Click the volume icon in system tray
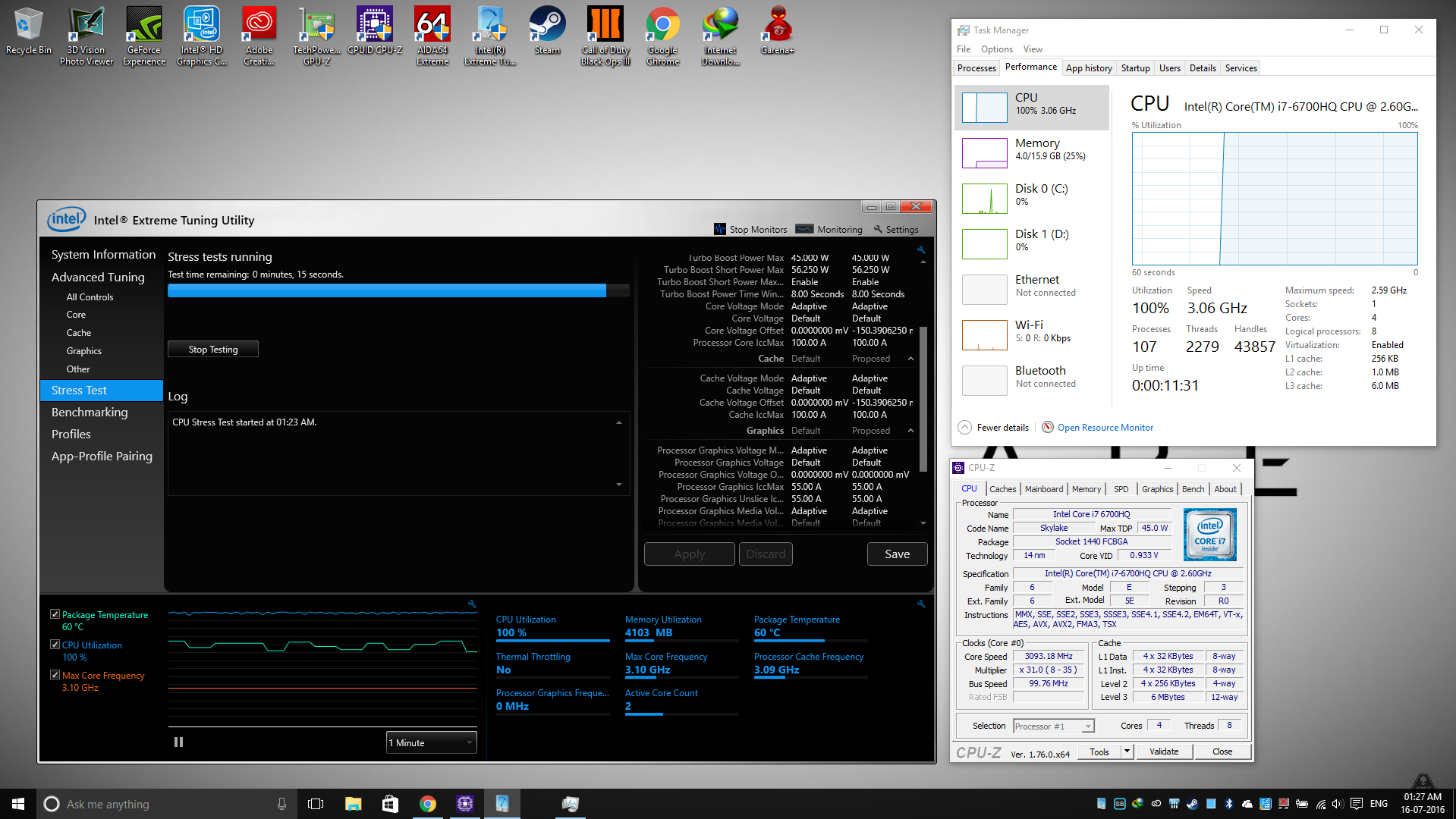This screenshot has width=1456, height=819. (1338, 804)
